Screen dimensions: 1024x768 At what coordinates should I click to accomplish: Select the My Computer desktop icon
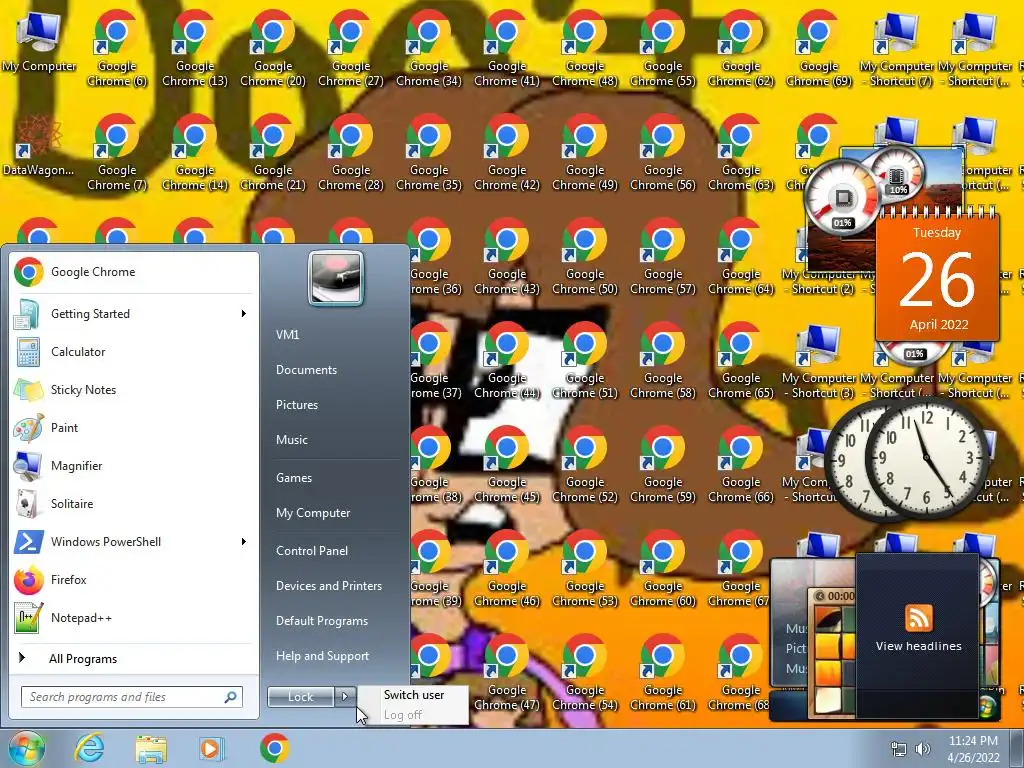tap(39, 42)
